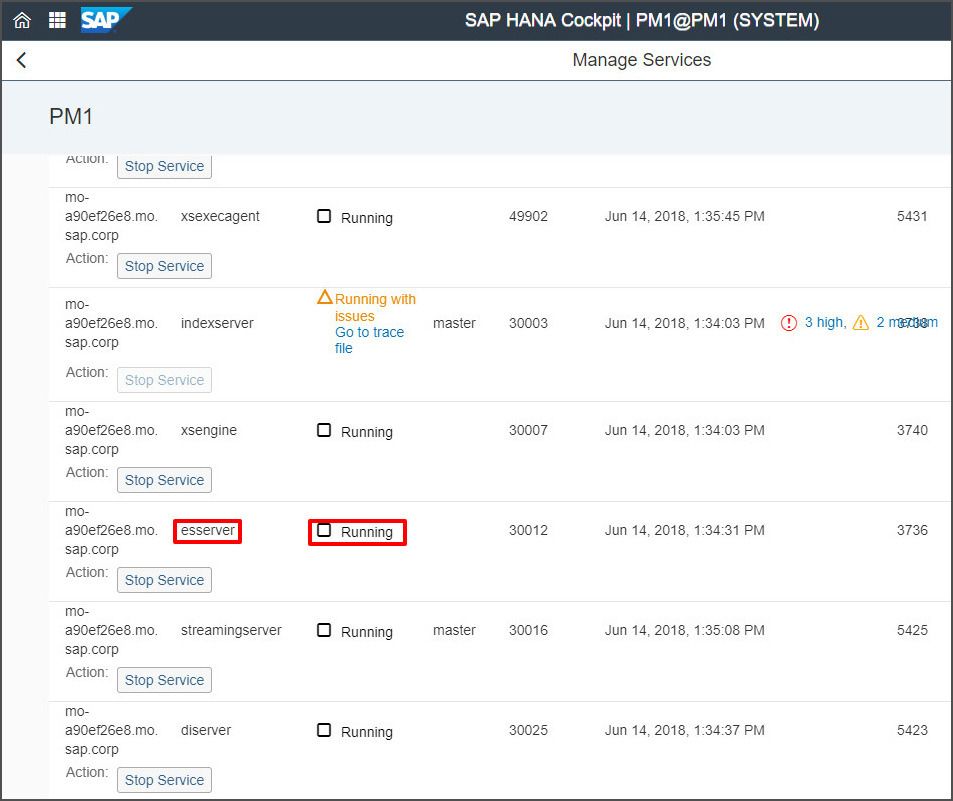Click port number 30025

click(x=528, y=730)
